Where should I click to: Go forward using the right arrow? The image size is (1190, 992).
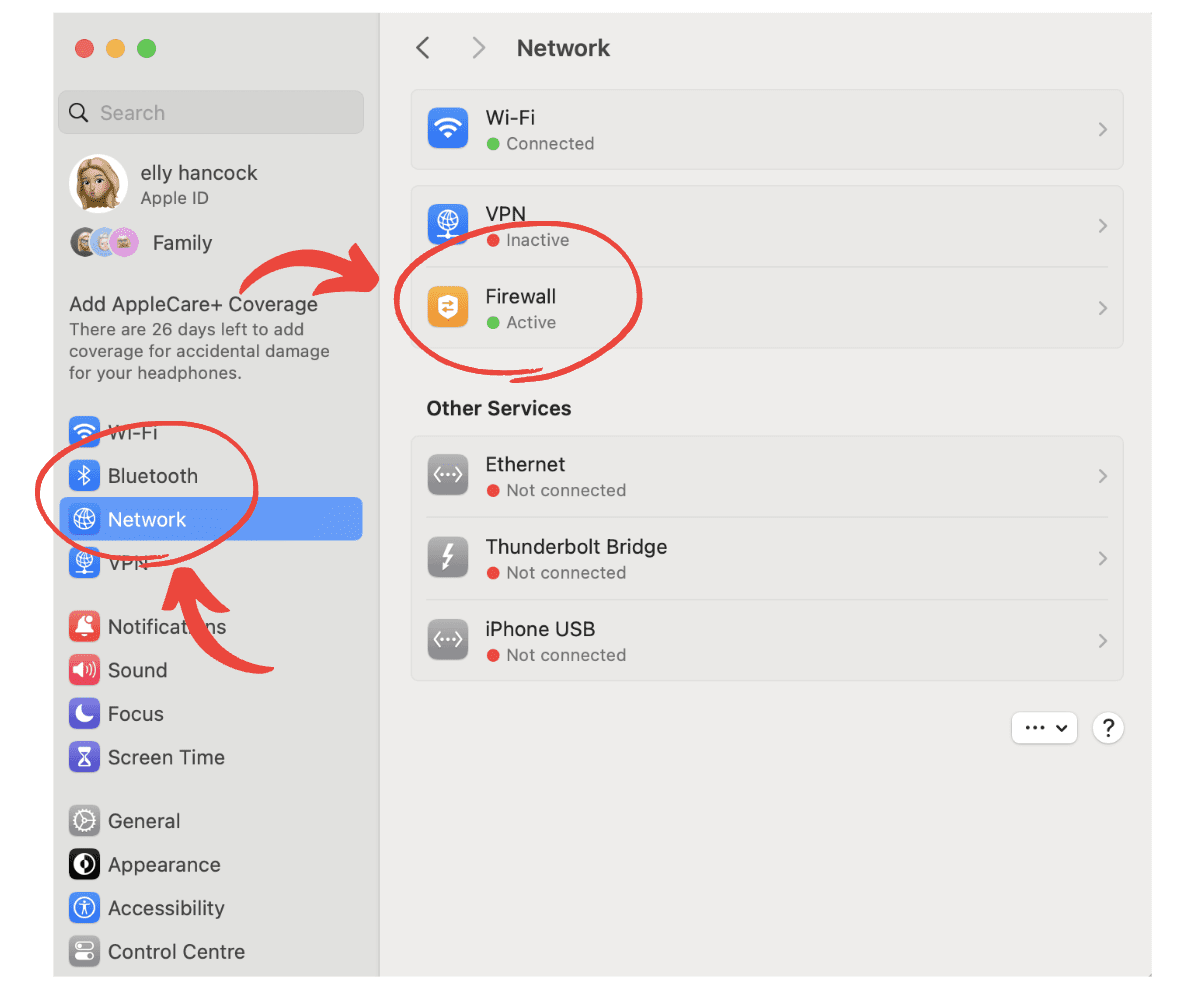(x=478, y=48)
